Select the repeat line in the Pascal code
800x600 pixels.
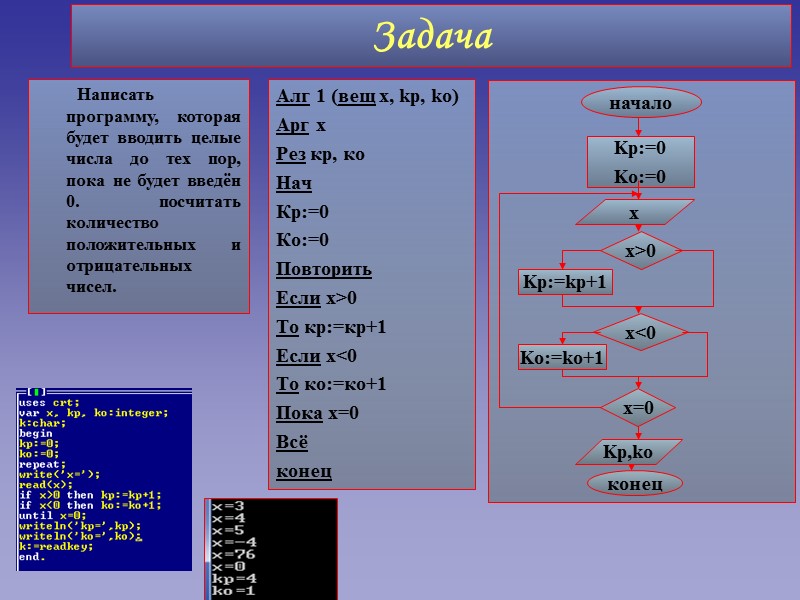(40, 464)
